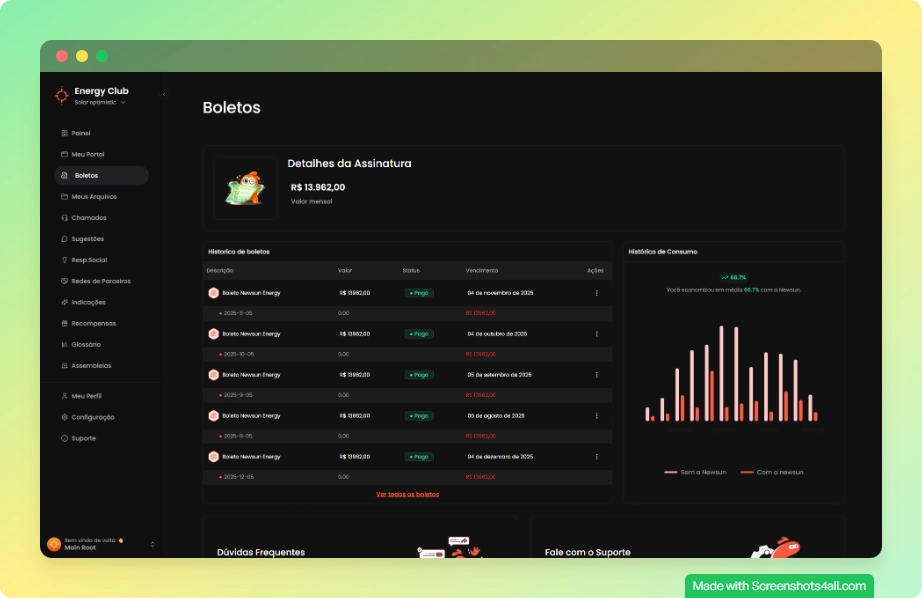922x598 pixels.
Task: Open Painel from the sidebar
Action: pyautogui.click(x=80, y=133)
